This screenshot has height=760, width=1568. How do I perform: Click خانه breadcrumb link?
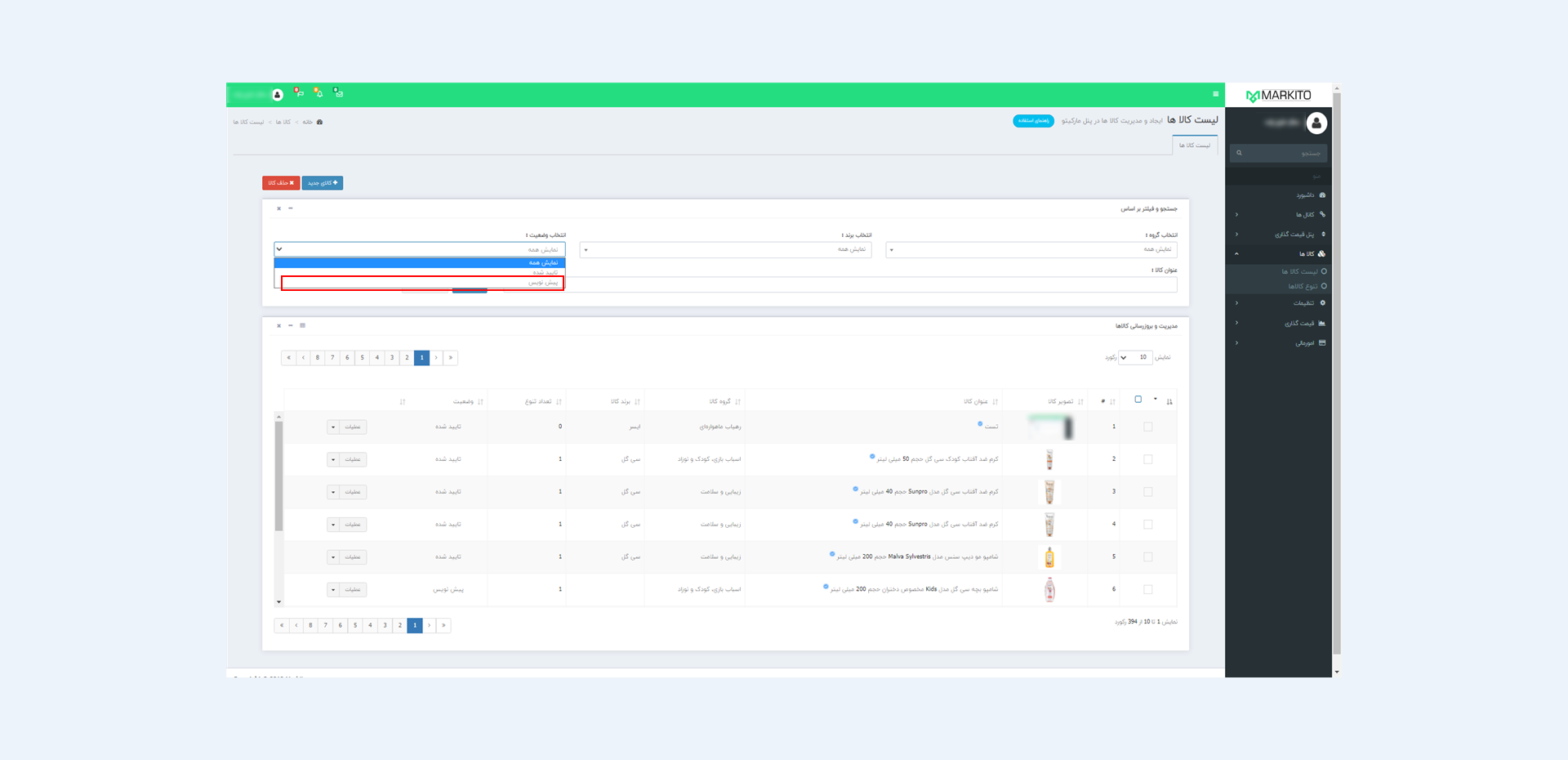tap(308, 123)
